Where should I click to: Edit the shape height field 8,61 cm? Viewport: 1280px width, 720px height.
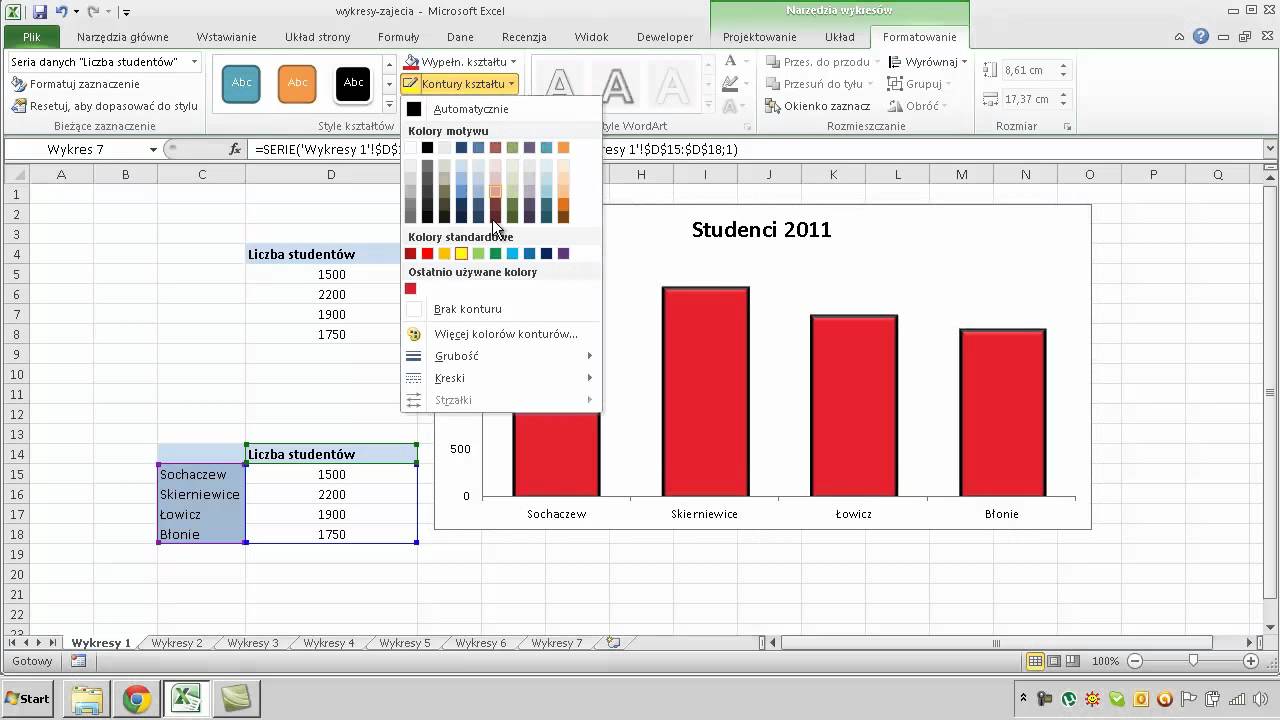coord(1028,70)
